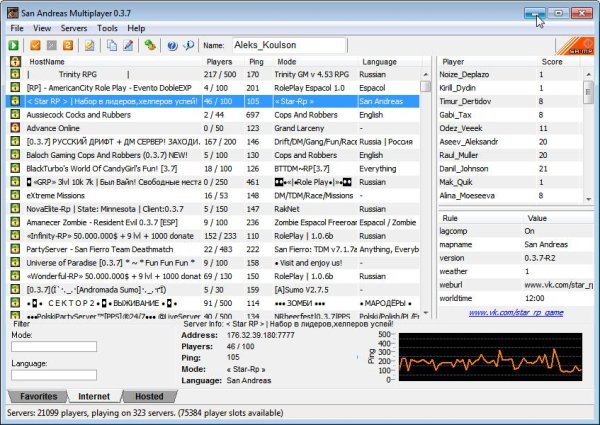Select the Baloch Gaming Cops And Robbers server

(213, 155)
